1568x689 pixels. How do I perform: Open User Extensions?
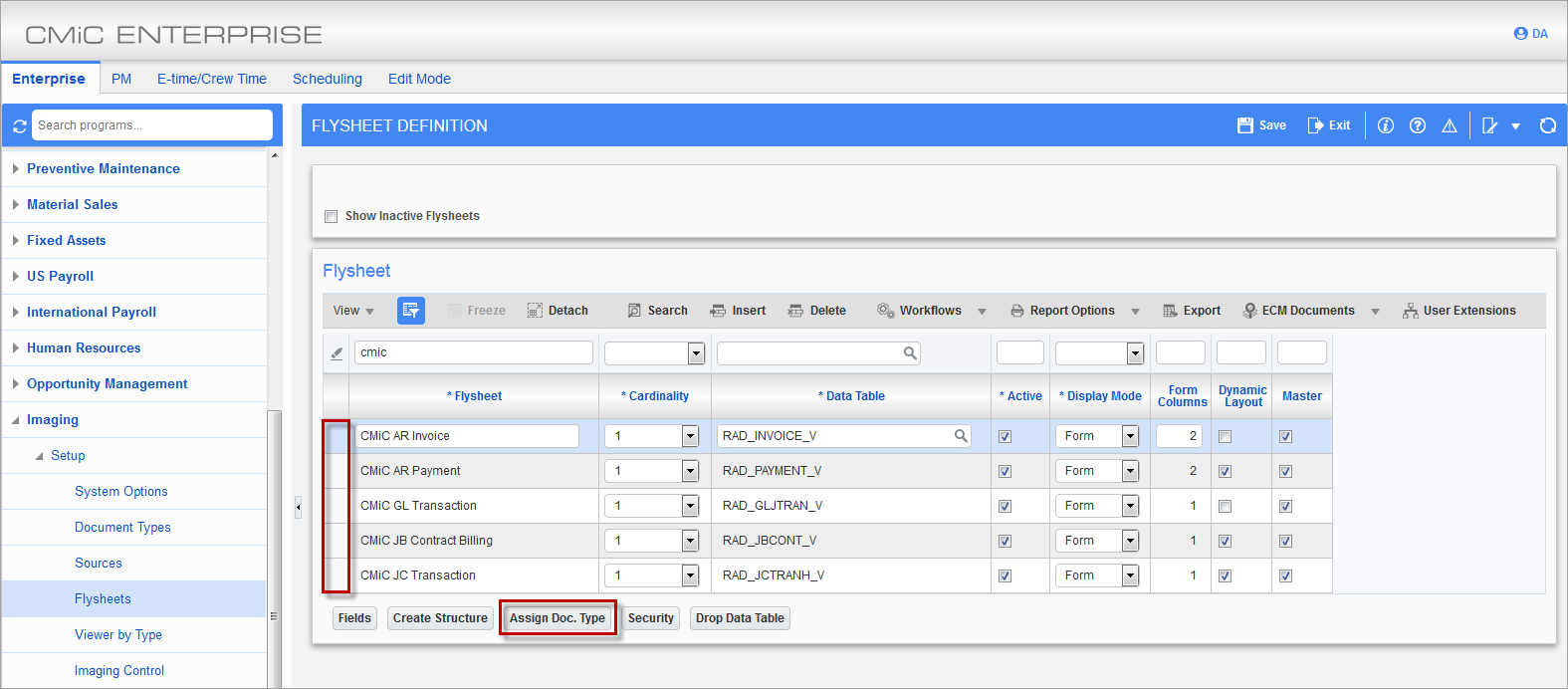click(x=1459, y=311)
